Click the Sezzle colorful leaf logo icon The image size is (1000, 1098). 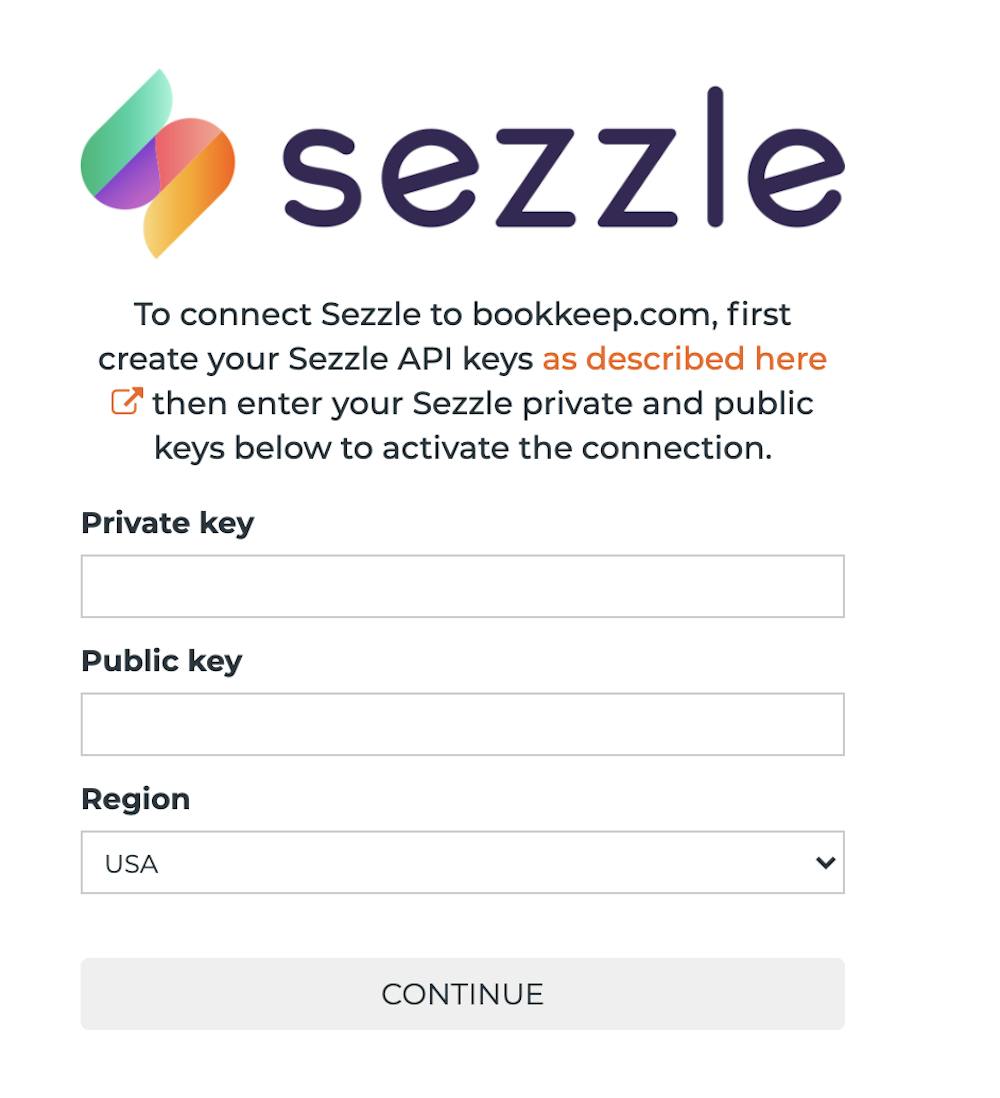coord(157,163)
